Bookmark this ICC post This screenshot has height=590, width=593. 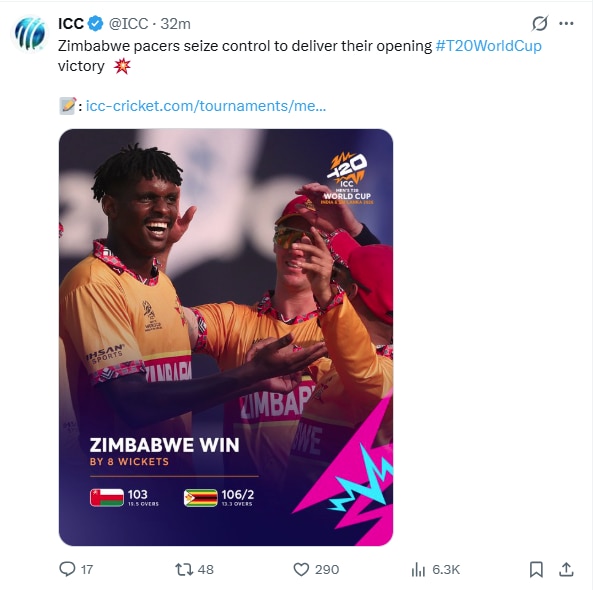(536, 569)
